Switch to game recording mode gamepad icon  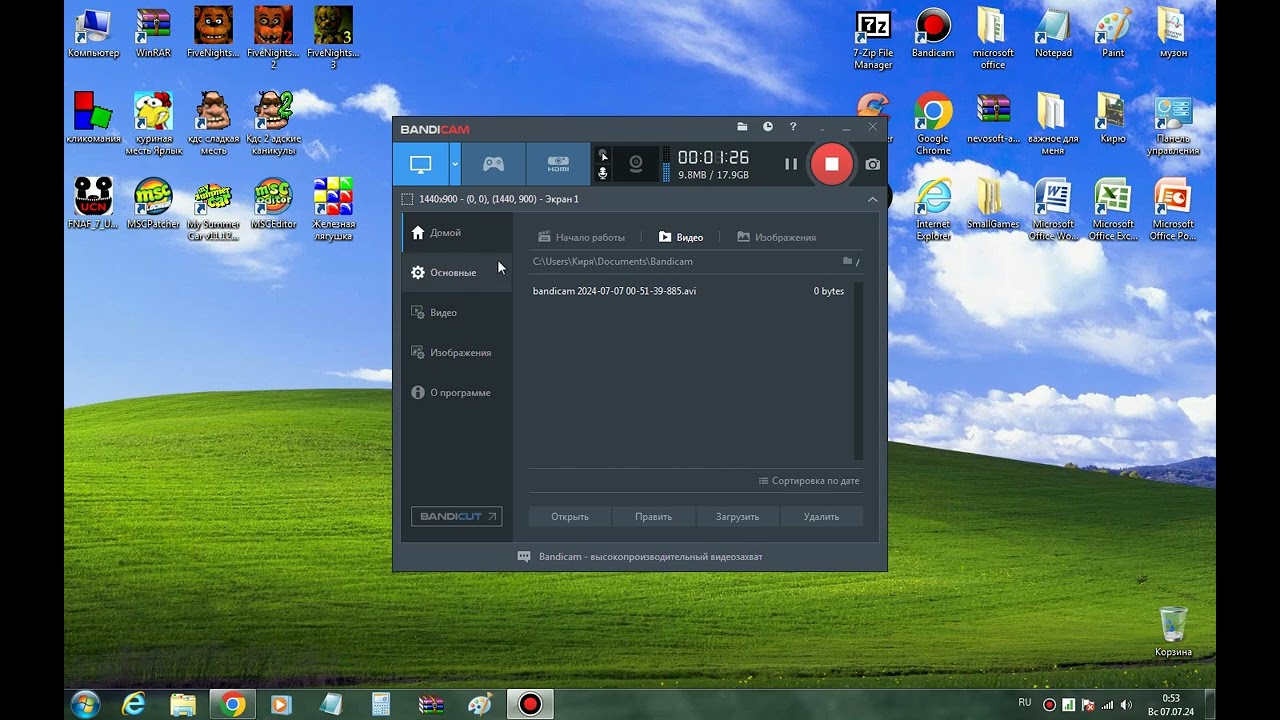pyautogui.click(x=494, y=164)
